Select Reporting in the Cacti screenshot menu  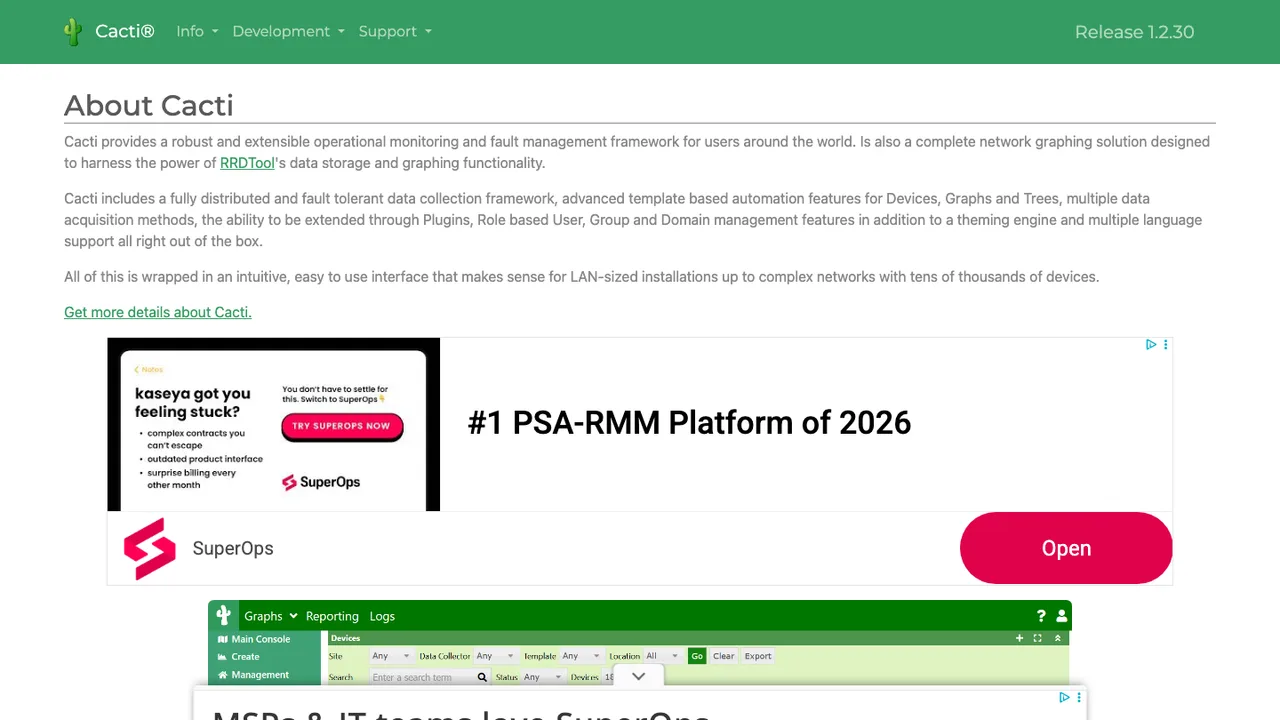pyautogui.click(x=332, y=616)
